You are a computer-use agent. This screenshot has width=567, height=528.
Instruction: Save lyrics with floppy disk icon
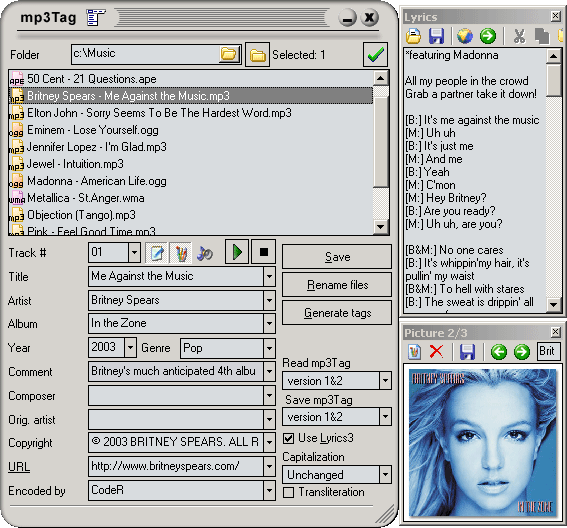coord(436,36)
